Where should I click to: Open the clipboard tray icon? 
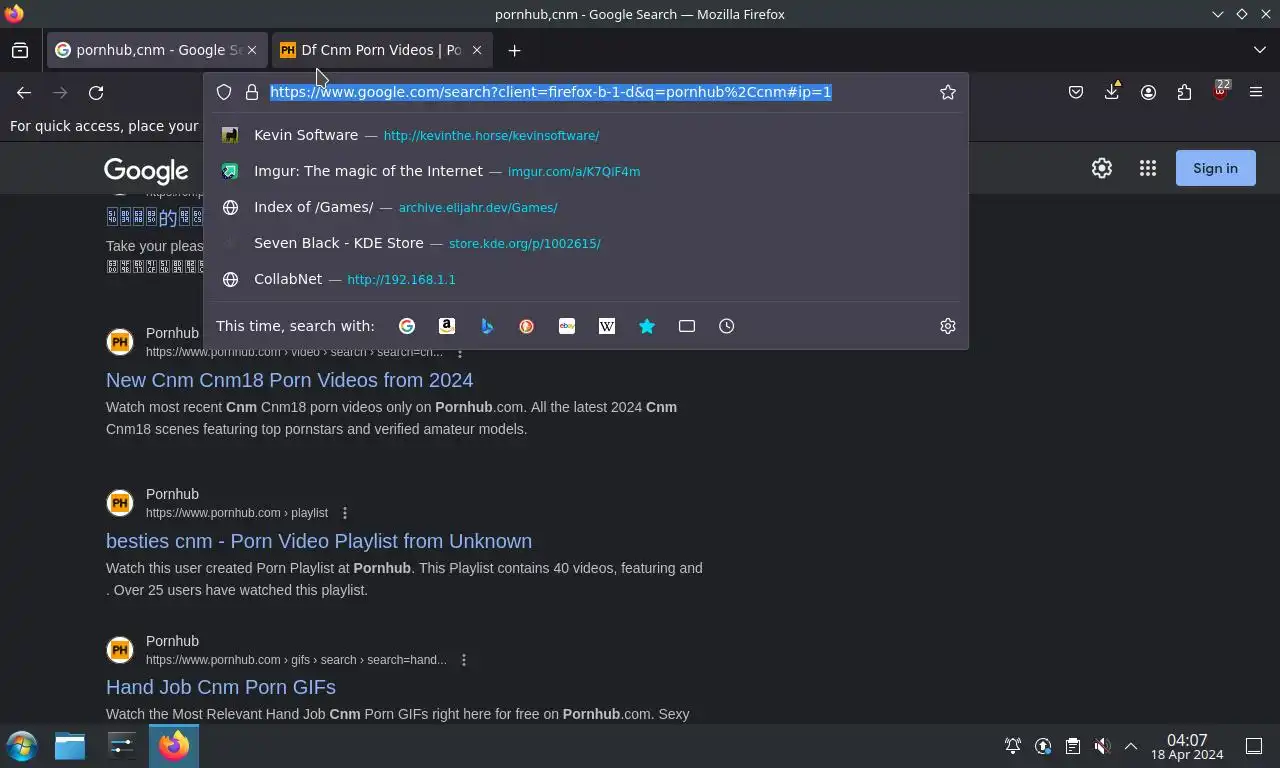coord(1072,746)
